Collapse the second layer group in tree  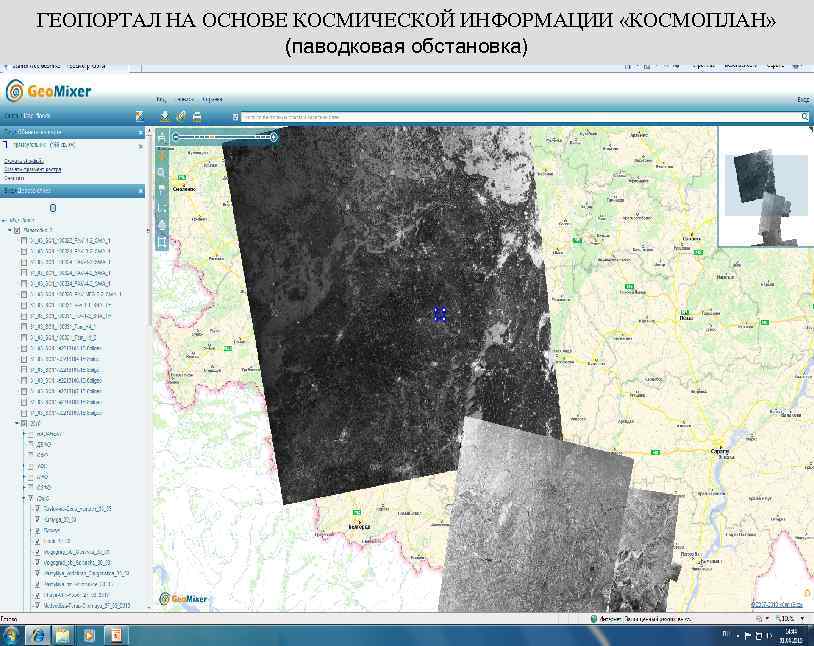[x=17, y=424]
